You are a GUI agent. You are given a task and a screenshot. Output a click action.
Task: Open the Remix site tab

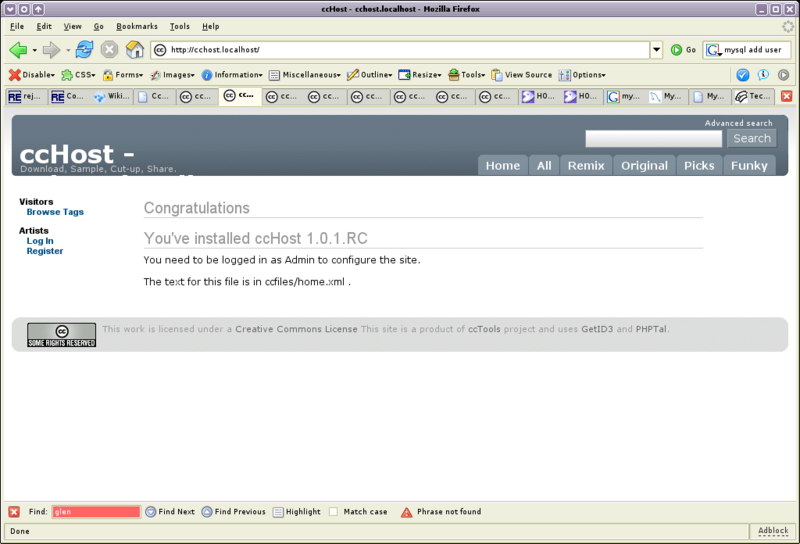[586, 165]
